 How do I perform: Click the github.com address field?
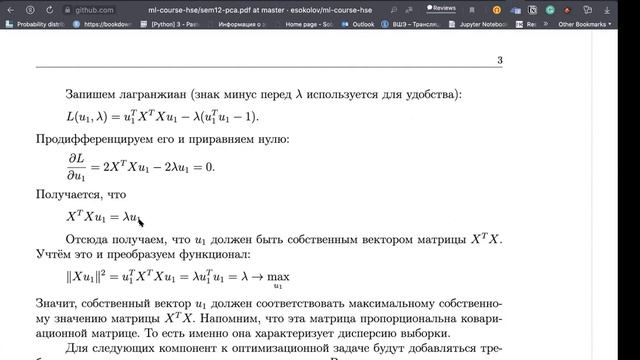94,10
